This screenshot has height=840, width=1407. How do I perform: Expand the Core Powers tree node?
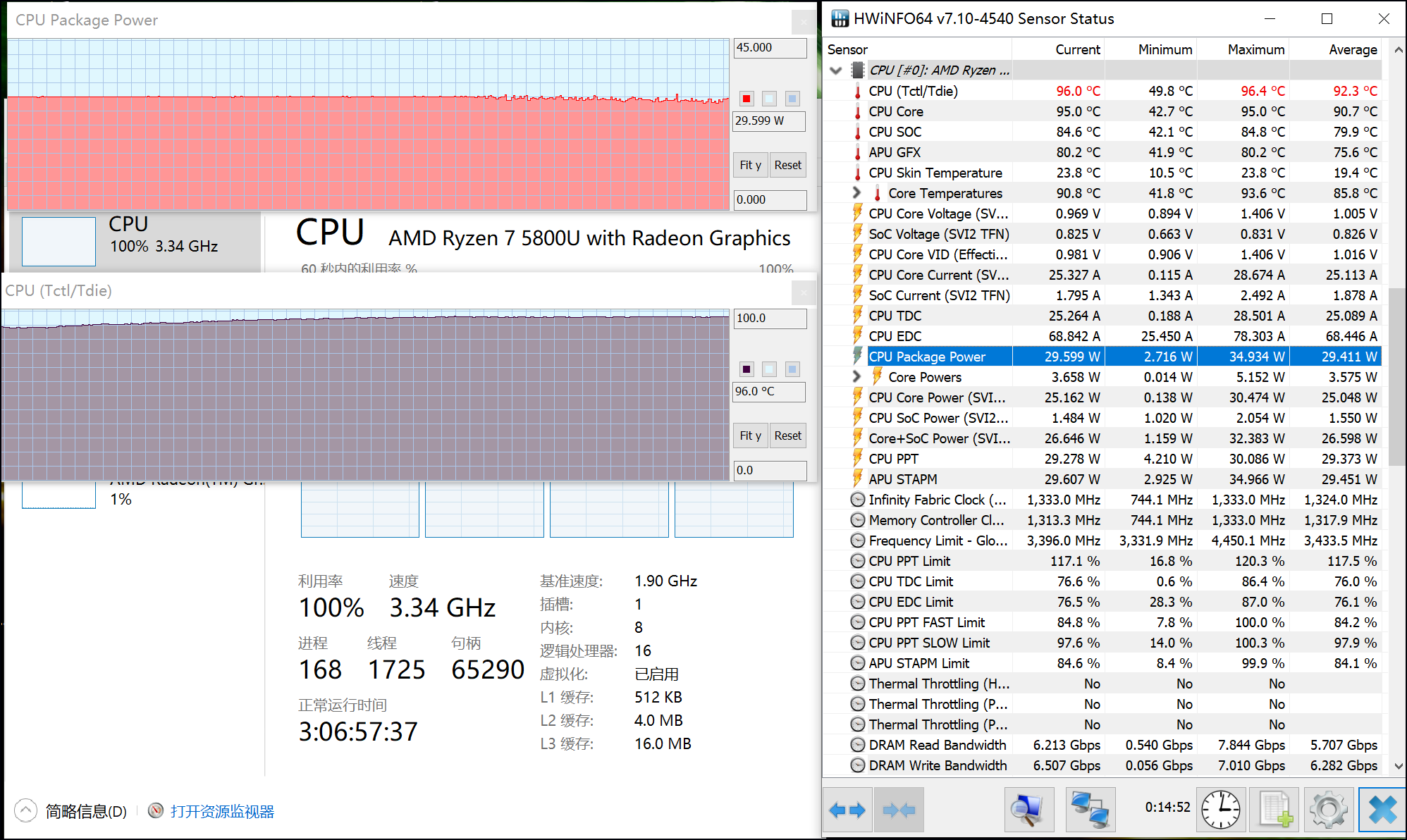click(856, 376)
